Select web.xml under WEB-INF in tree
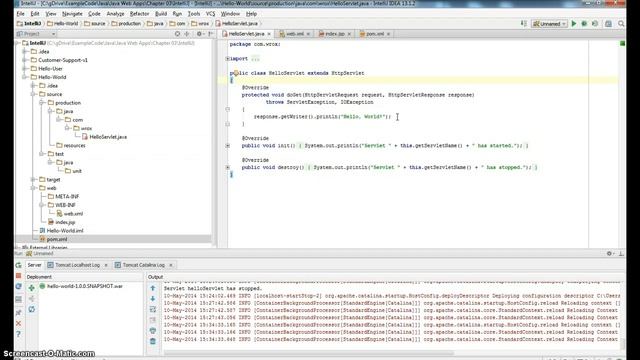This screenshot has height=360, width=640. [73, 214]
